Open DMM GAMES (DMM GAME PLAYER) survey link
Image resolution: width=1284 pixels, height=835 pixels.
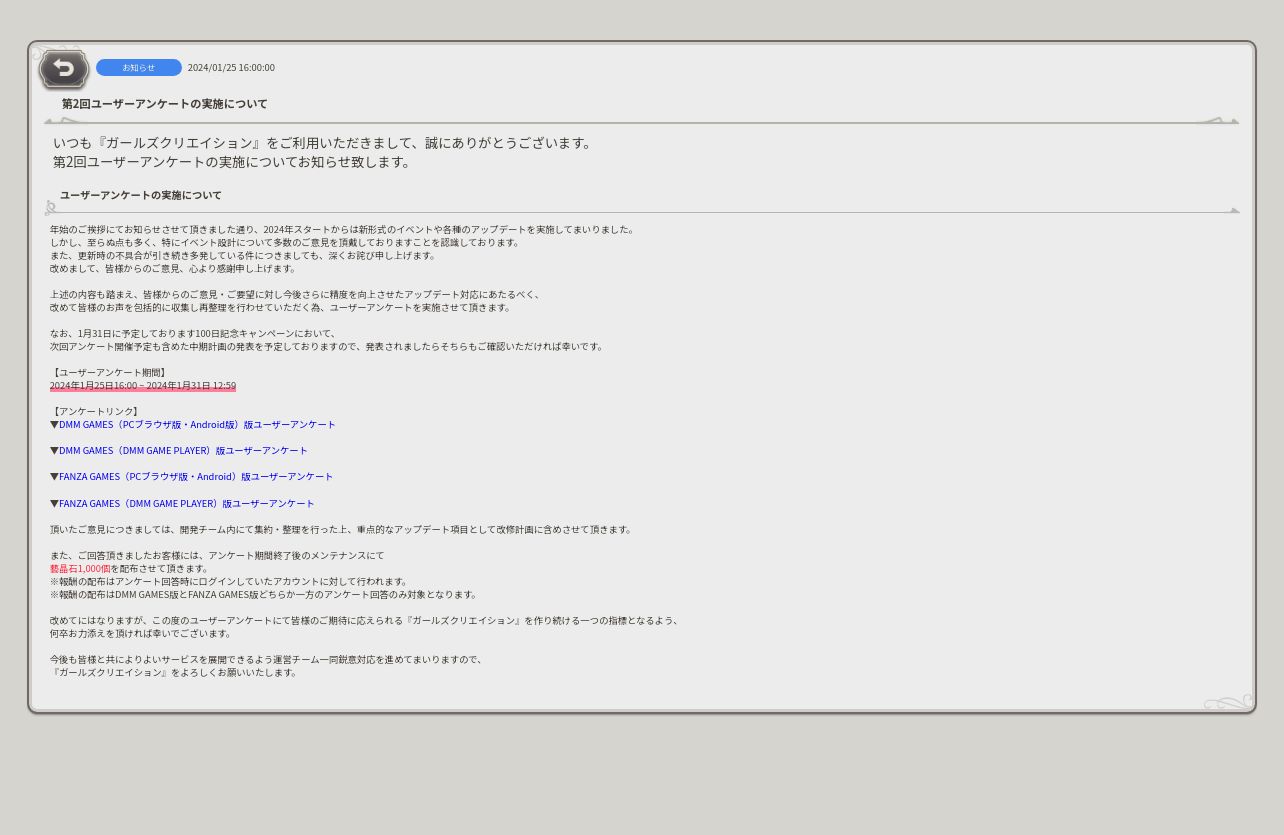point(183,450)
